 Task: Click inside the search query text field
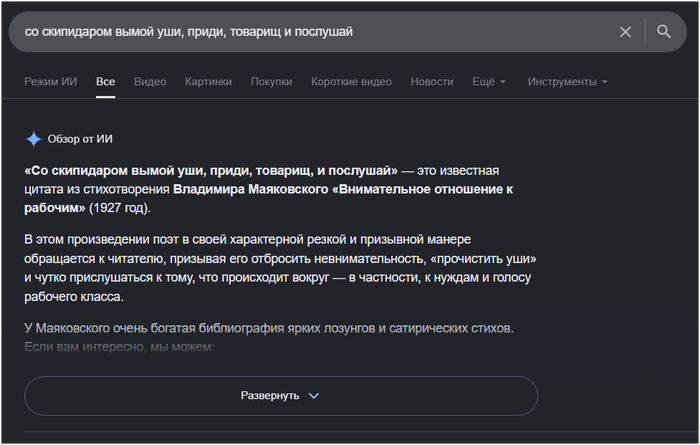[312, 32]
